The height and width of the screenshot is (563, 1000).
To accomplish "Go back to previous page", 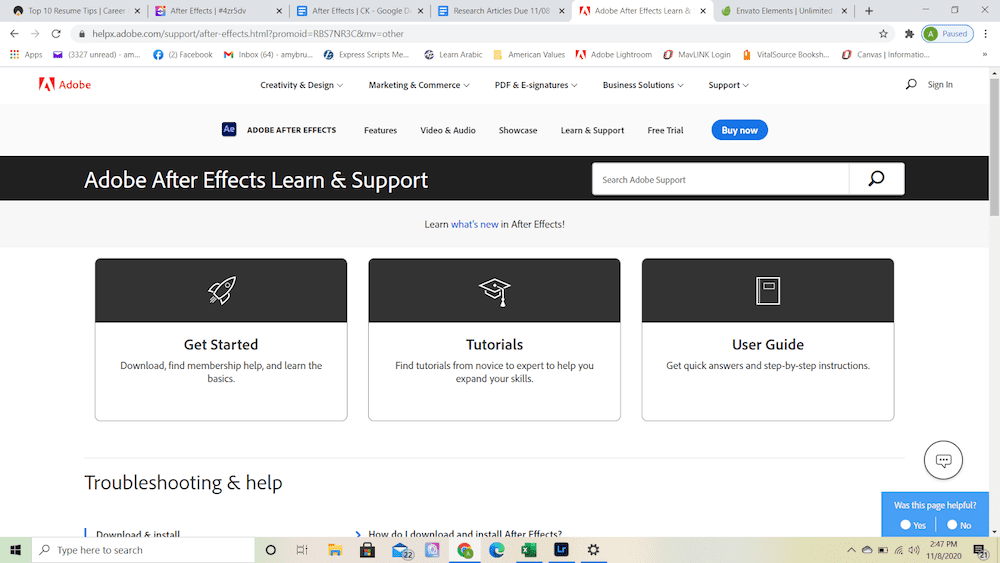I will pyautogui.click(x=15, y=34).
